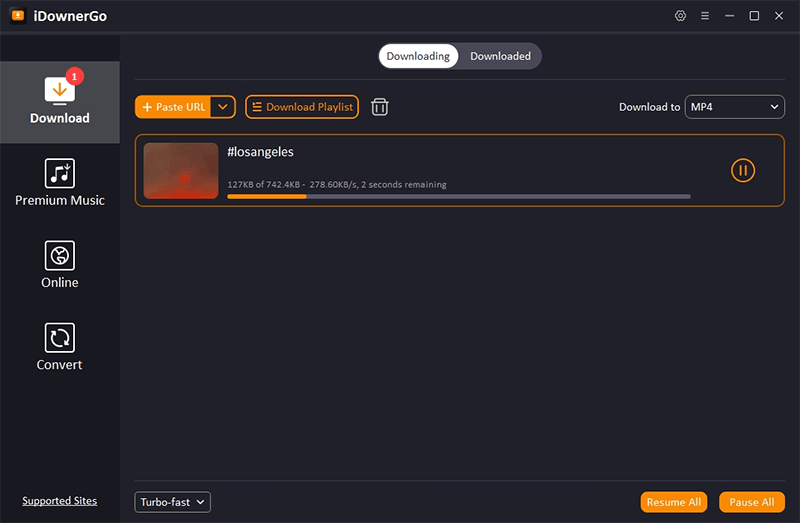Switch to the Downloaded tab

pyautogui.click(x=500, y=56)
